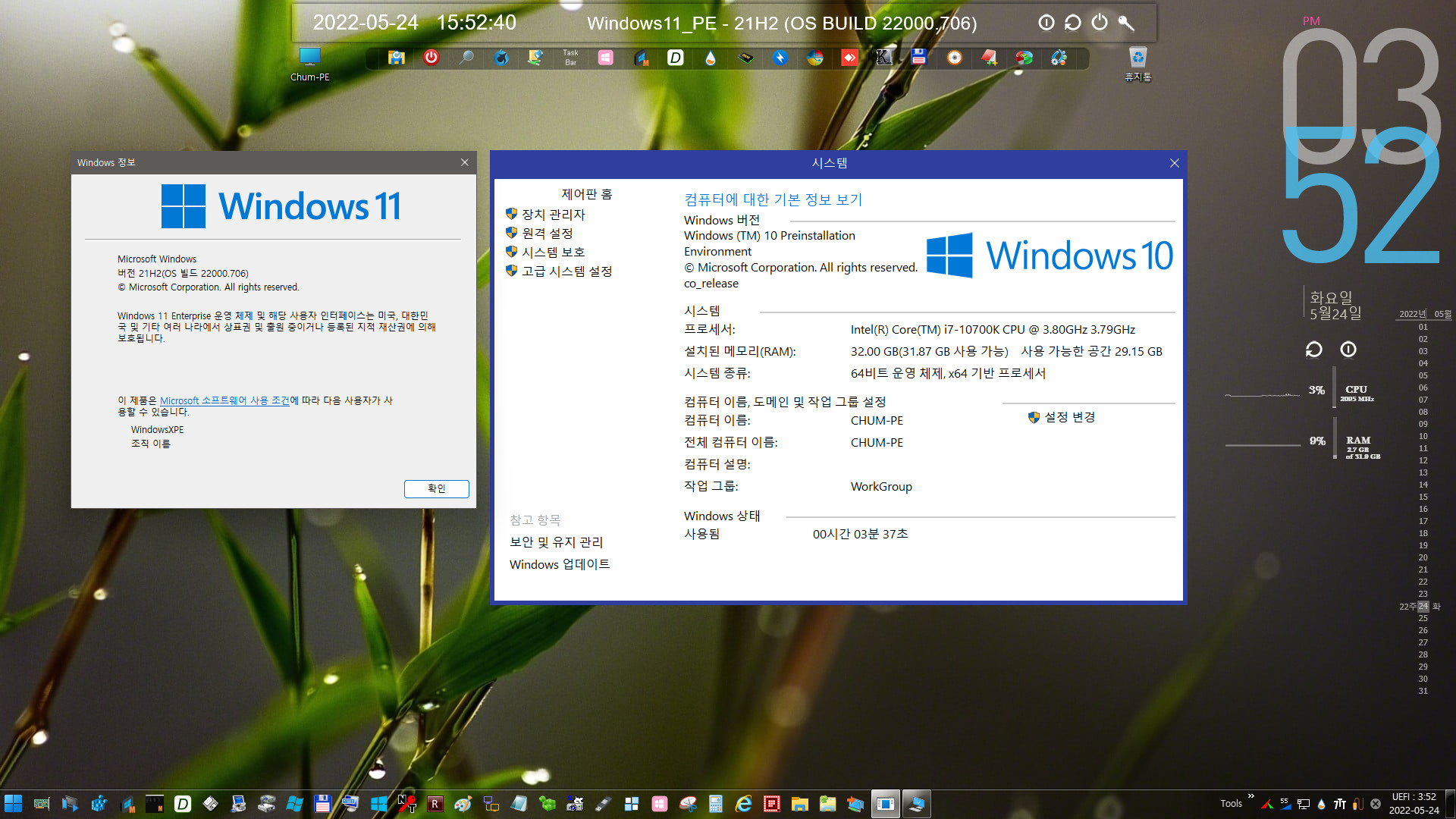Click the restart arrow icon in header bar
Image resolution: width=1456 pixels, height=819 pixels.
[x=1072, y=23]
